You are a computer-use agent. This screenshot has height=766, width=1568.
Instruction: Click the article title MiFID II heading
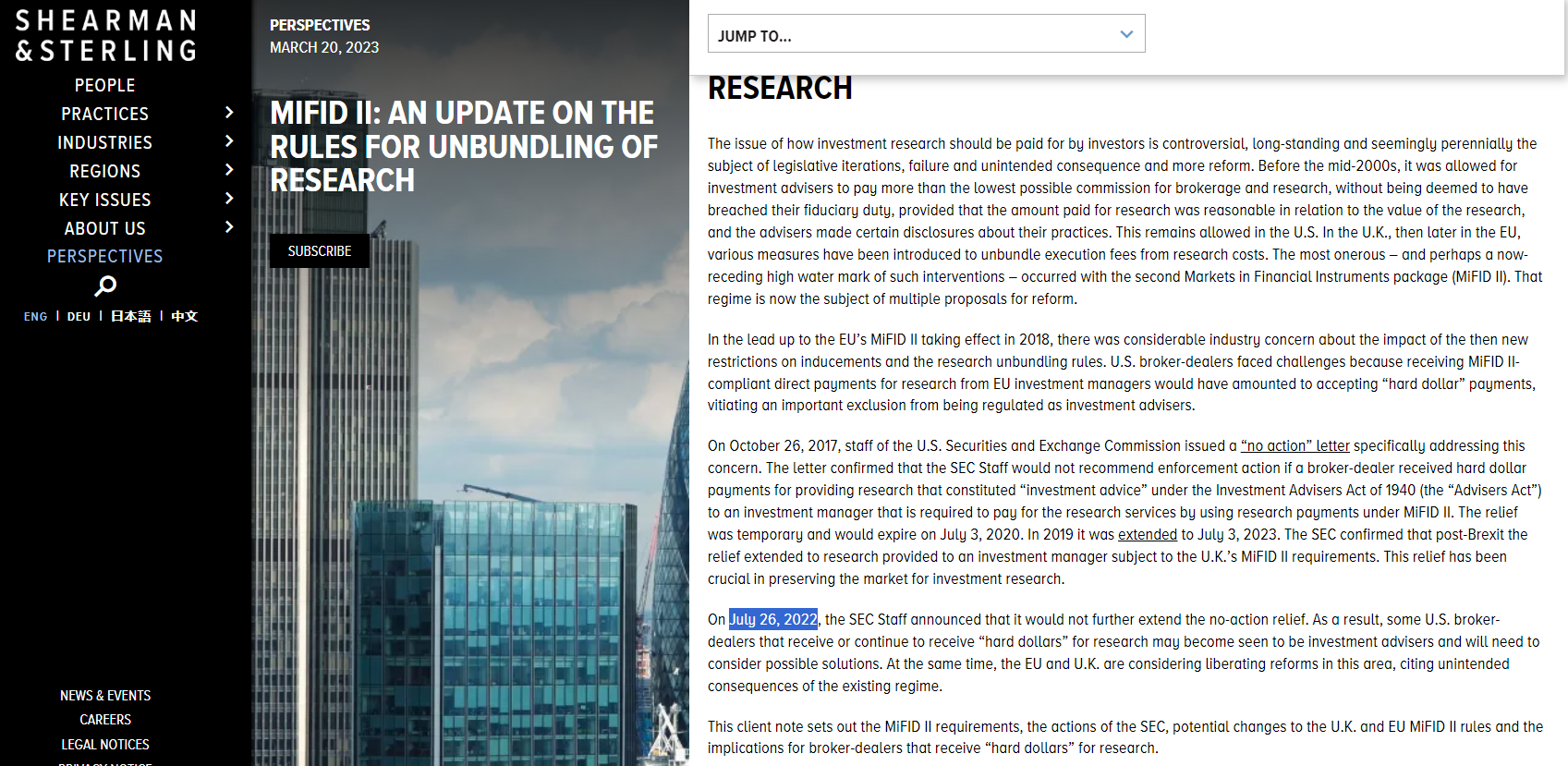pyautogui.click(x=464, y=146)
